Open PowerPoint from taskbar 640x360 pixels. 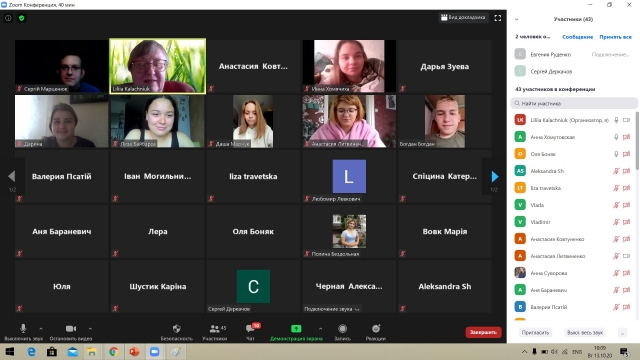tap(134, 352)
